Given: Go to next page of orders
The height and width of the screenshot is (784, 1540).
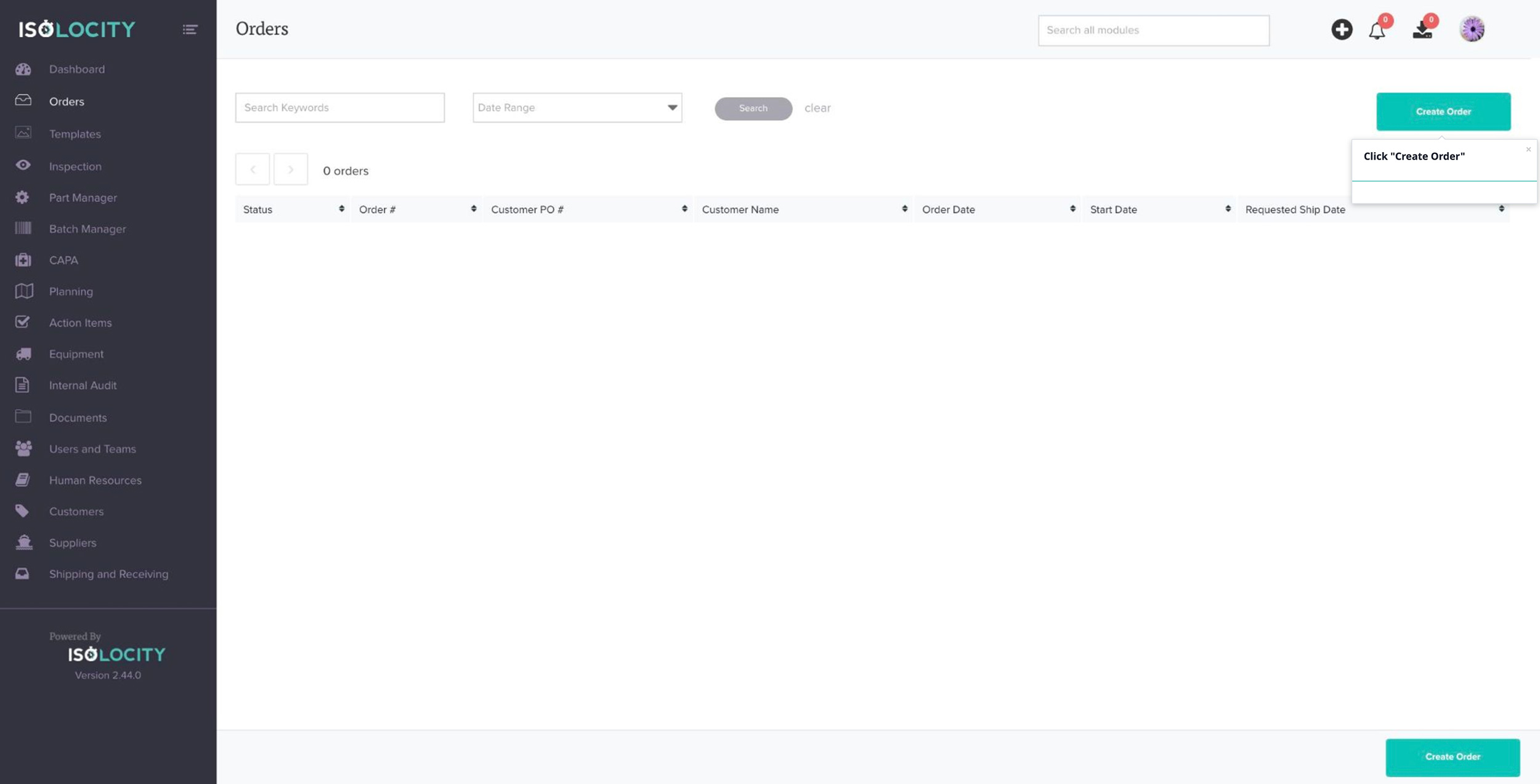Looking at the screenshot, I should tap(291, 169).
